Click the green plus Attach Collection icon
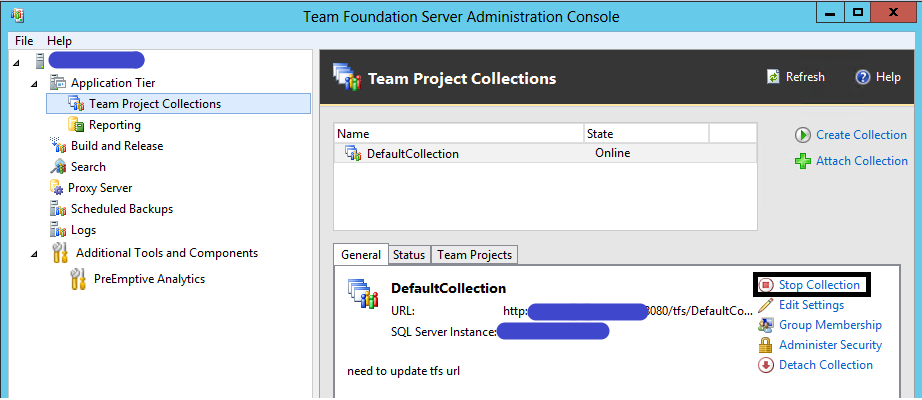This screenshot has width=922, height=400. tap(803, 161)
